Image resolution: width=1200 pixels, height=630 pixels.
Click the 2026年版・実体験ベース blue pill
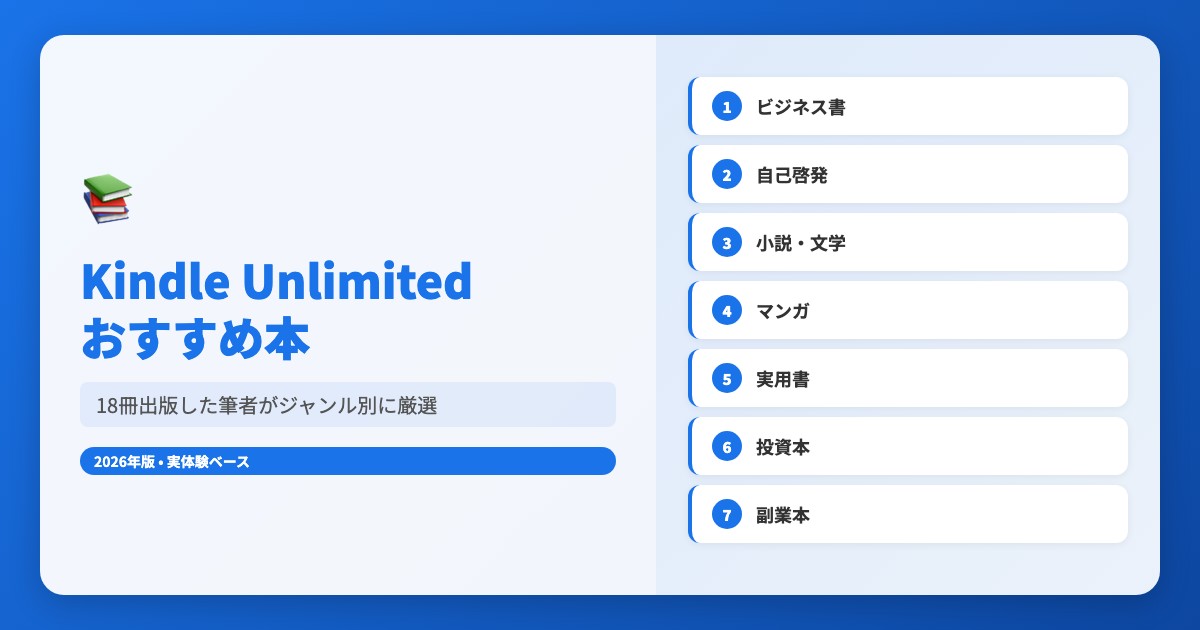[x=347, y=461]
